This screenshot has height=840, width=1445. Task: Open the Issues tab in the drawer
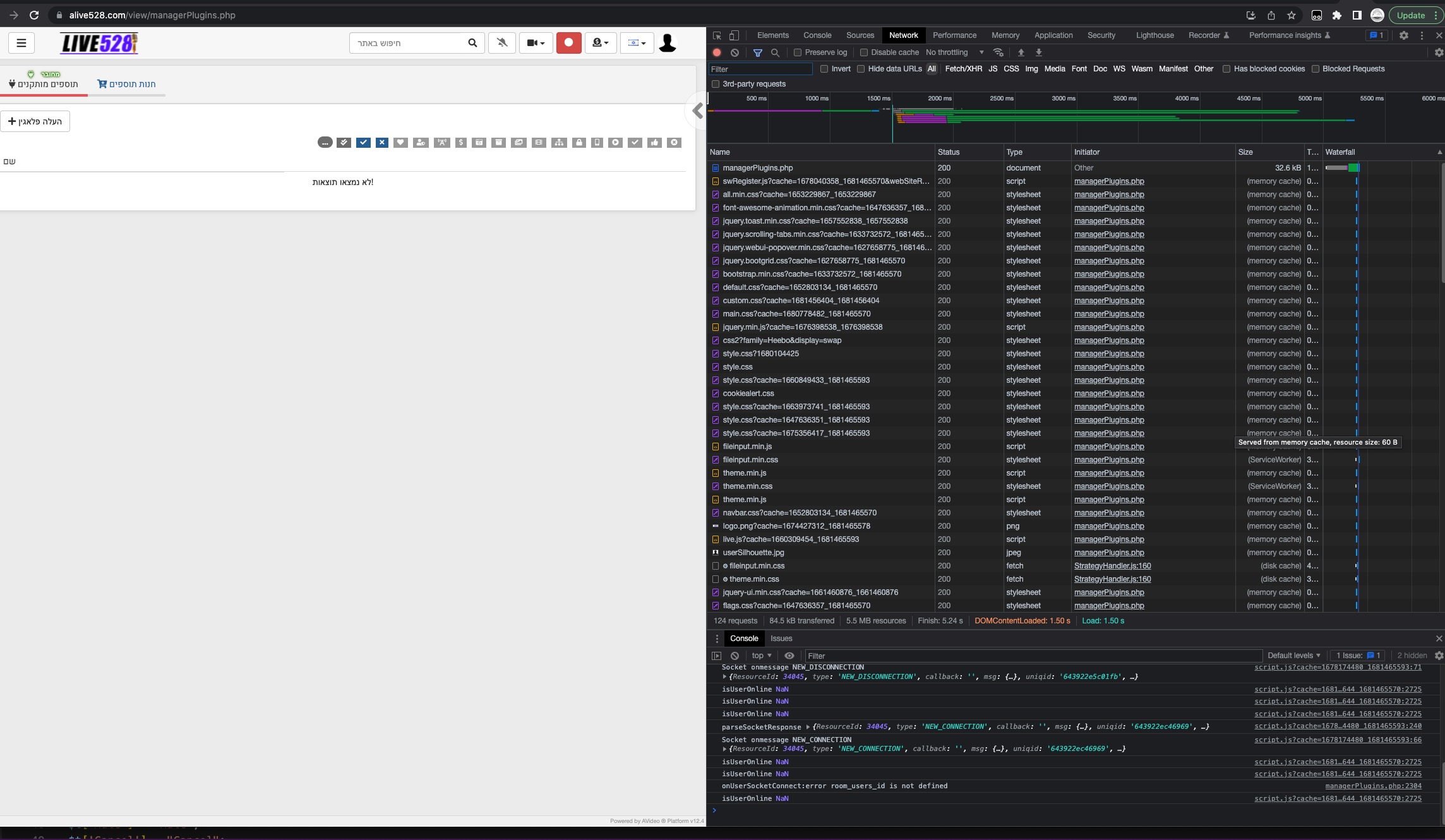pyautogui.click(x=781, y=639)
